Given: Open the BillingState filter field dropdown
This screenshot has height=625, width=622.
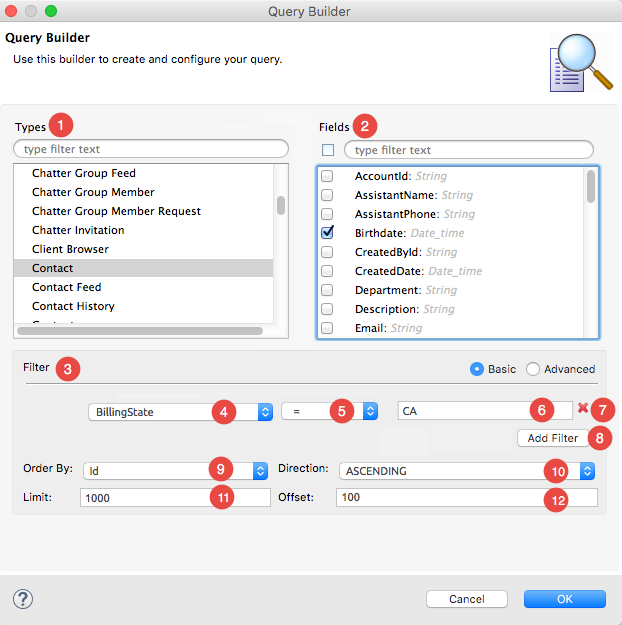Looking at the screenshot, I should tap(181, 412).
